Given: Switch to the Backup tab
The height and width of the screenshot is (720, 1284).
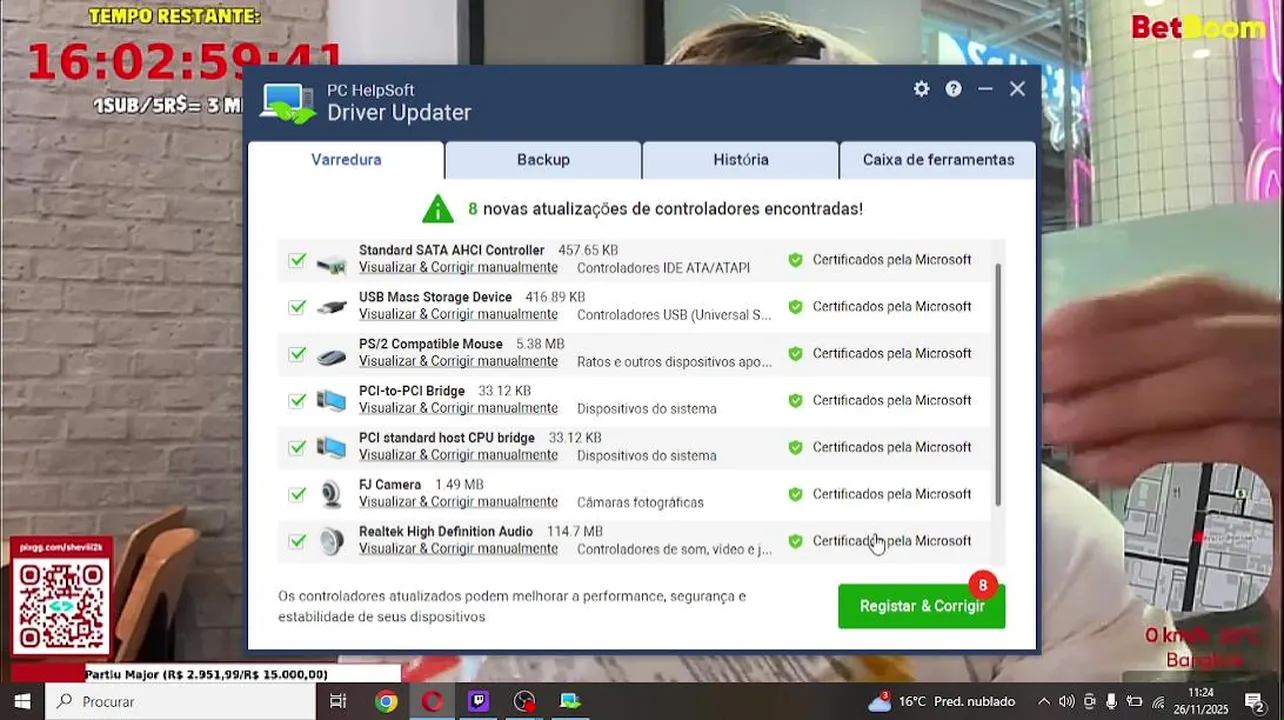Looking at the screenshot, I should tap(543, 159).
